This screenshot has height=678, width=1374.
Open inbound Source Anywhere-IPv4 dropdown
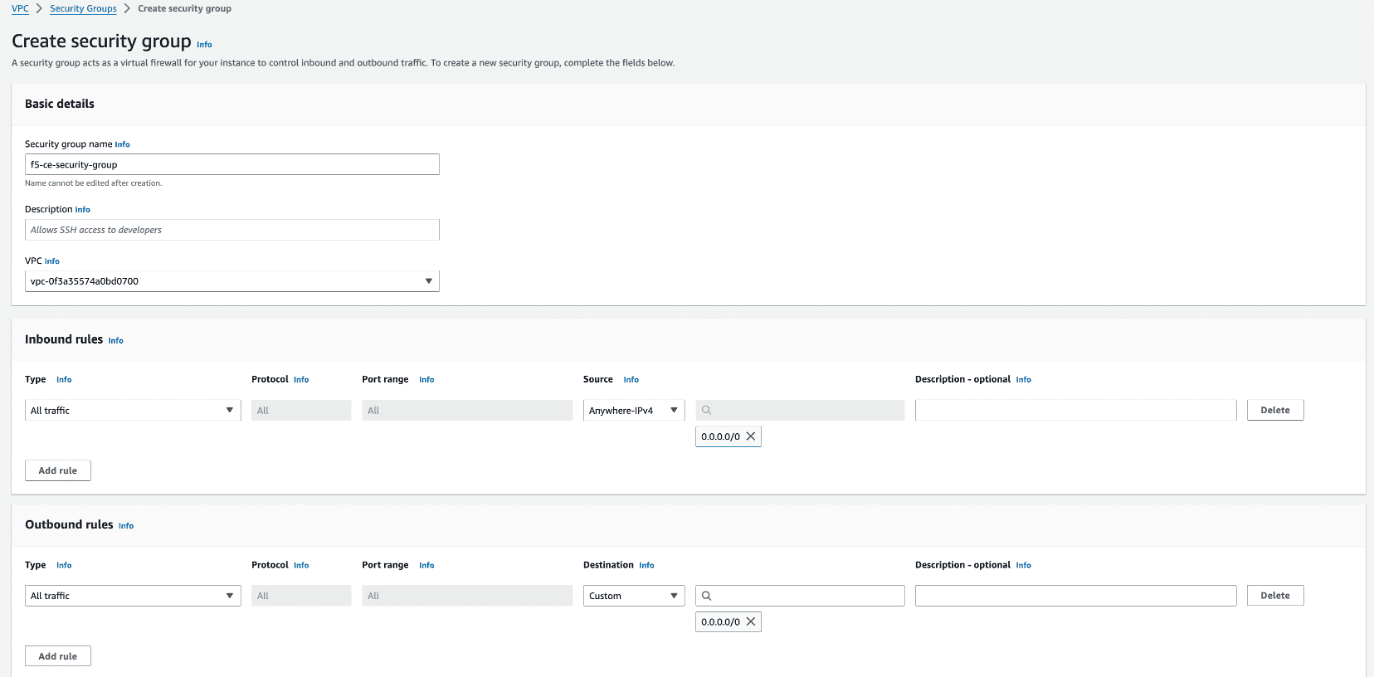click(x=634, y=410)
